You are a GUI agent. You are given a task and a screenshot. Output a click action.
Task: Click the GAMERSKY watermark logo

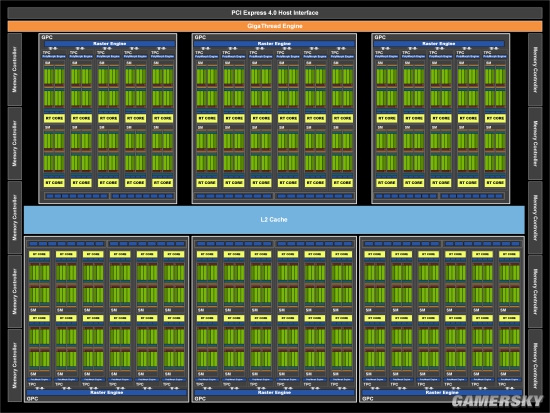point(497,401)
